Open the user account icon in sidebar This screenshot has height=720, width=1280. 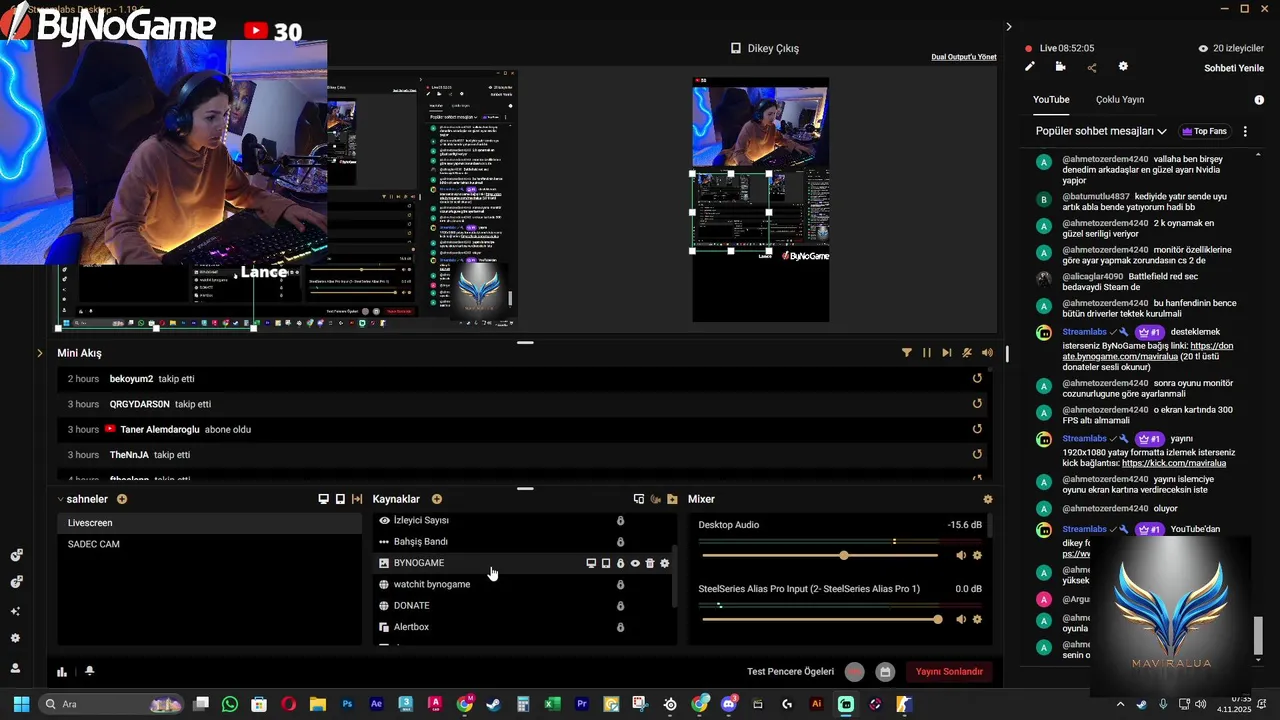15,668
